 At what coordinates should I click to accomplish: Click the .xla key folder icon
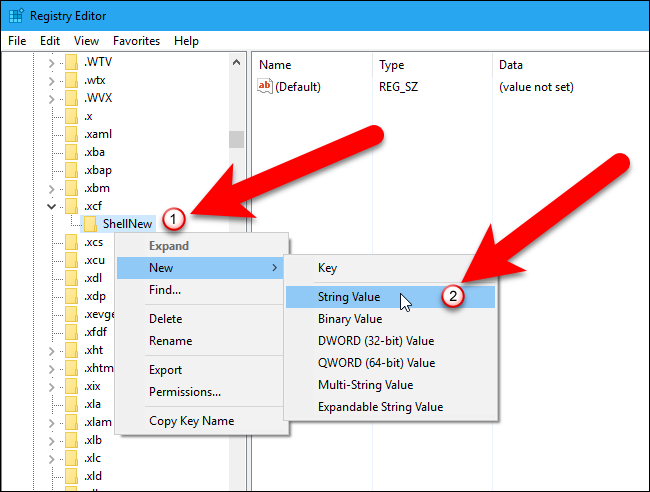(70, 404)
